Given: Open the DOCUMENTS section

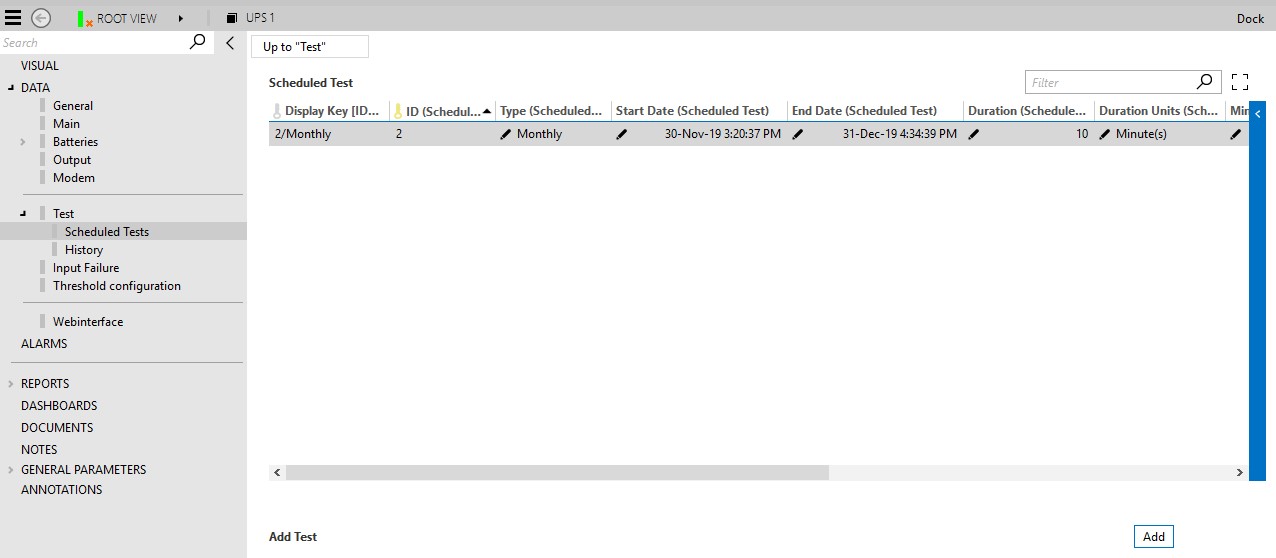Looking at the screenshot, I should point(57,428).
